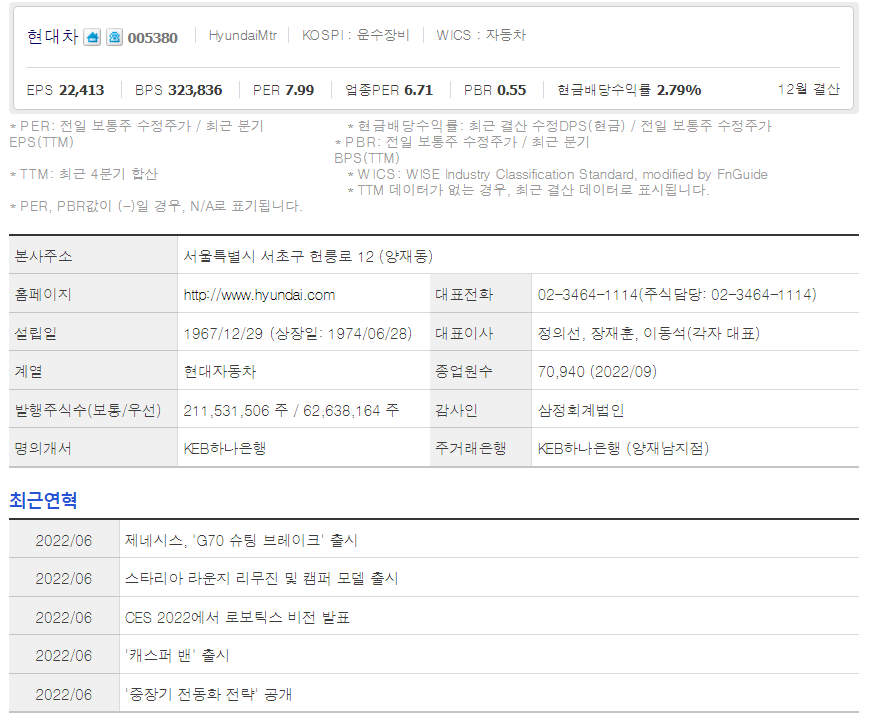Select the 스타리아 라운지 리무진 history row
This screenshot has height=723, width=876.
coord(434,578)
